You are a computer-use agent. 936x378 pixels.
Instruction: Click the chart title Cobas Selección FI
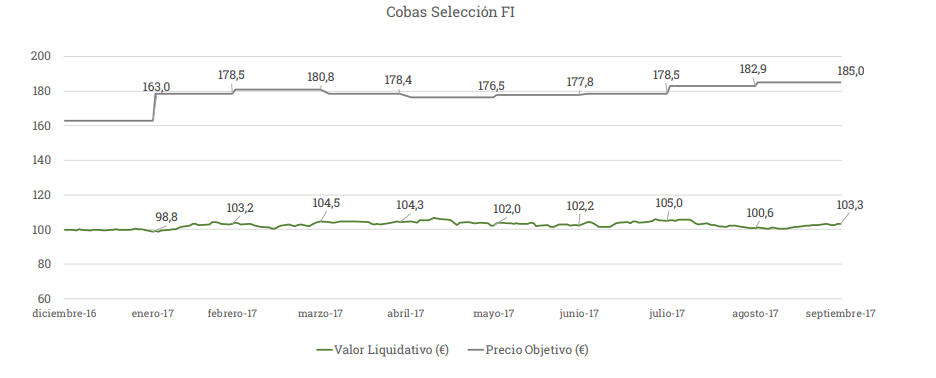[450, 12]
